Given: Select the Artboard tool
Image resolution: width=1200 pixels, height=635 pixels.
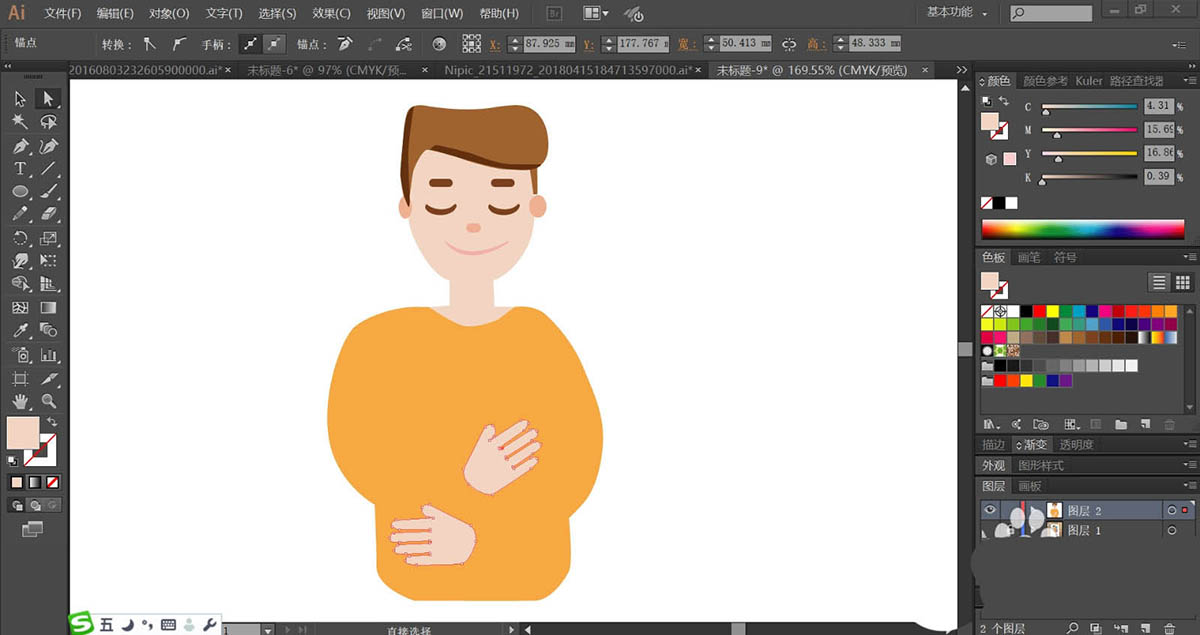Looking at the screenshot, I should coord(20,378).
